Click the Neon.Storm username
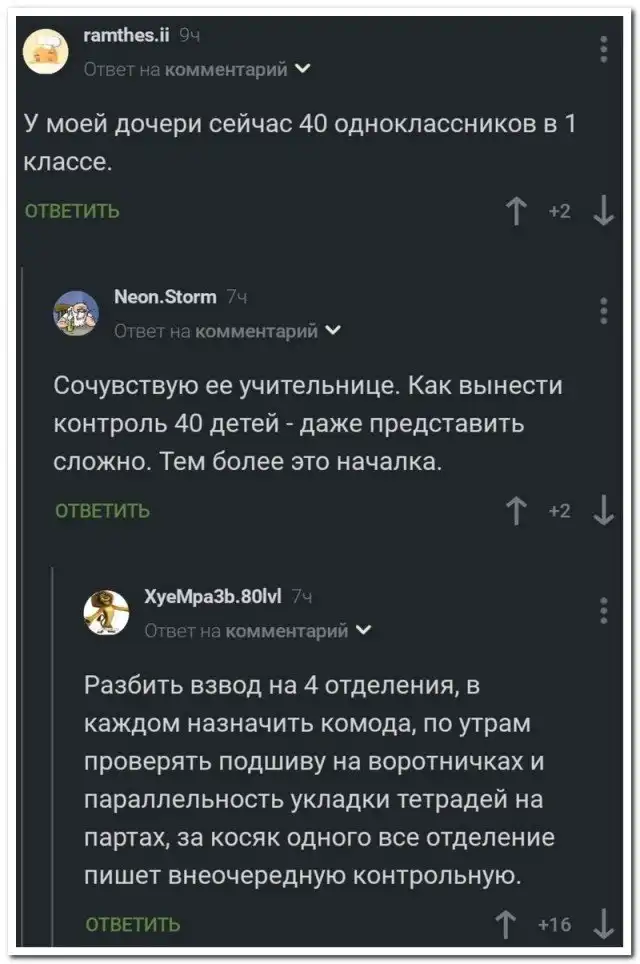The image size is (640, 964). tap(164, 297)
